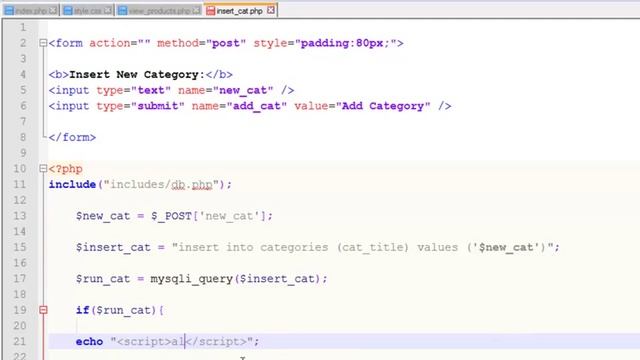Click mysqli_query function call on line 17
This screenshot has width=640, height=360.
238,279
